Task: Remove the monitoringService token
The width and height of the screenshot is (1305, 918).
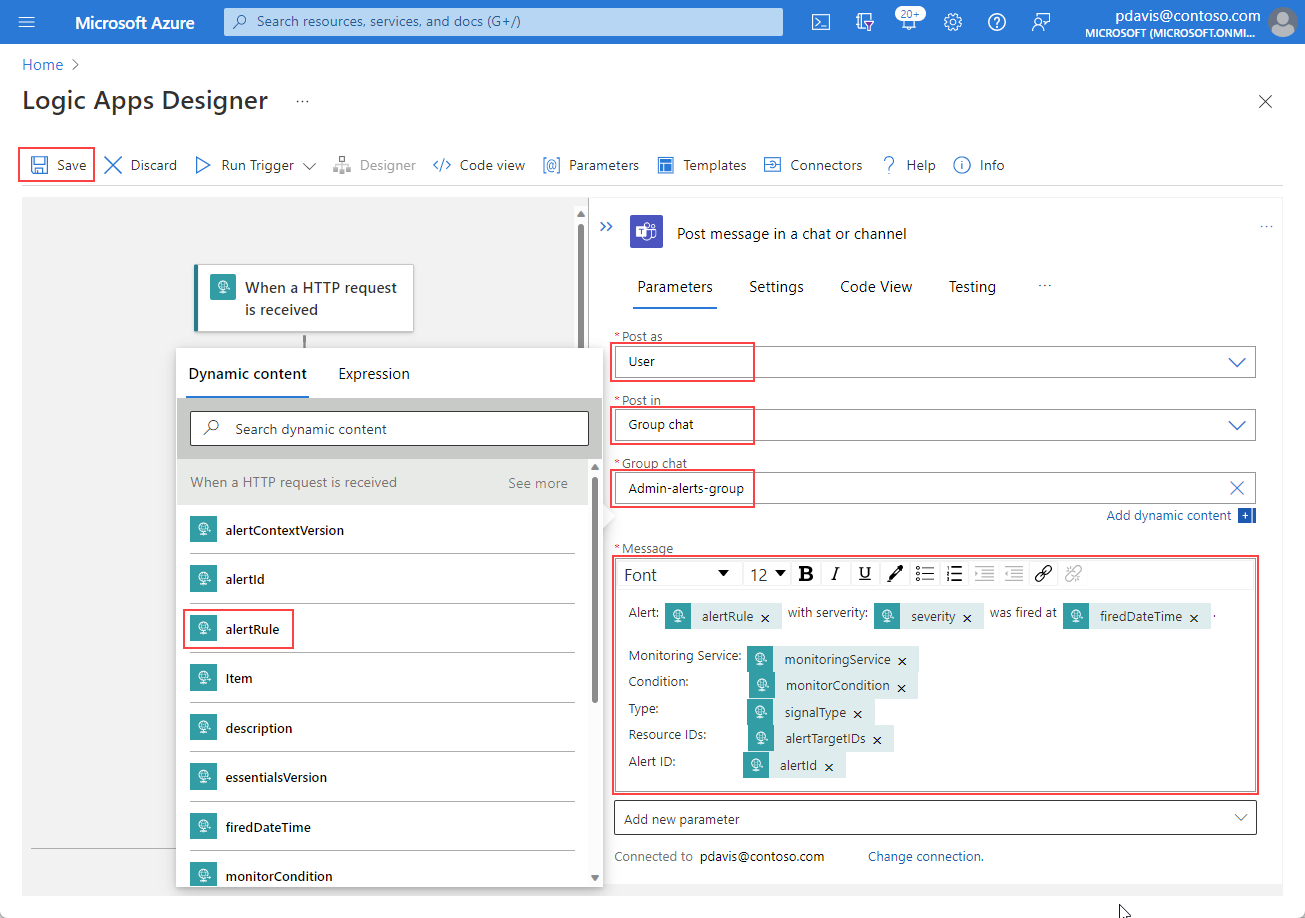Action: 902,661
